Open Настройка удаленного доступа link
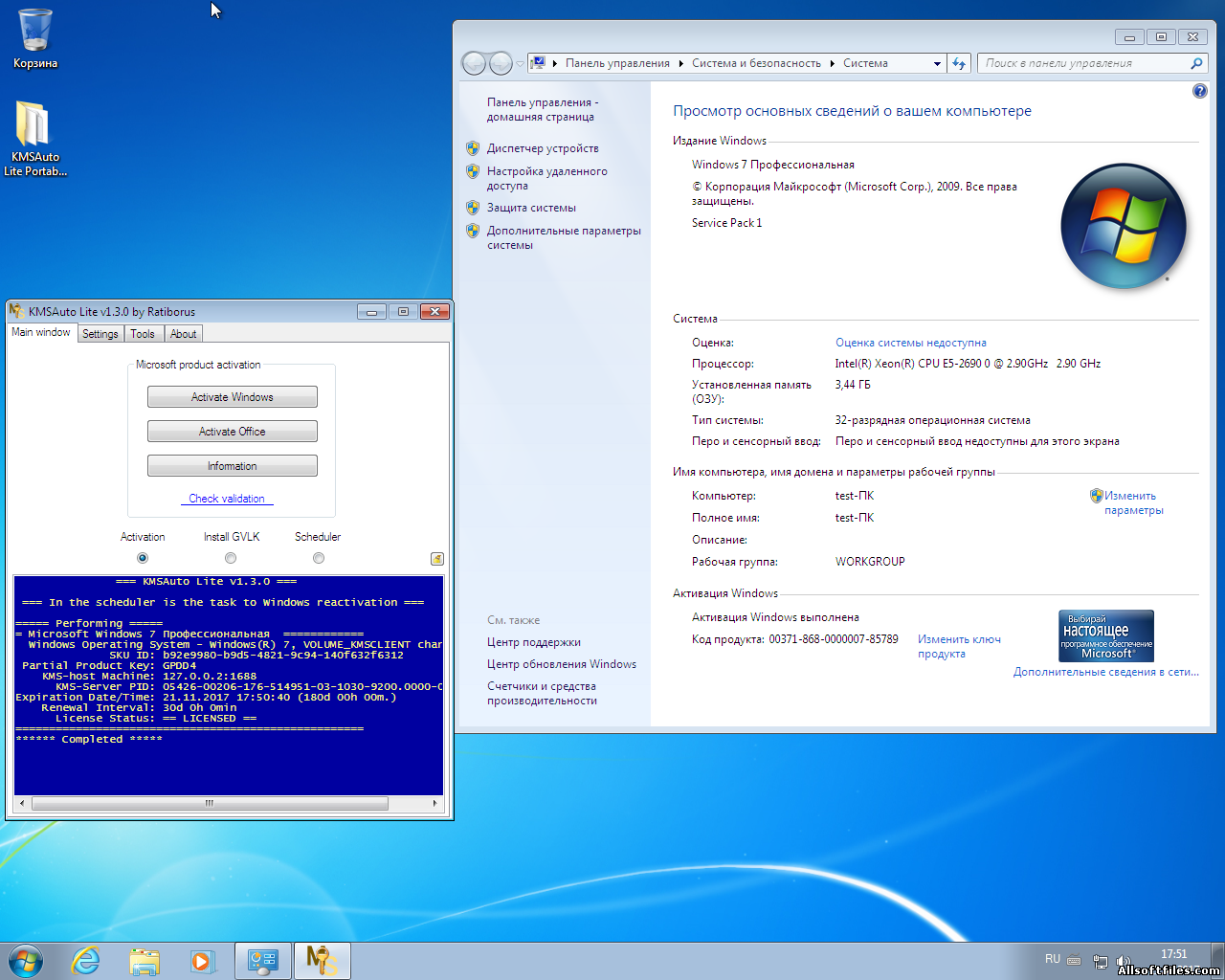This screenshot has width=1225, height=980. [546, 179]
